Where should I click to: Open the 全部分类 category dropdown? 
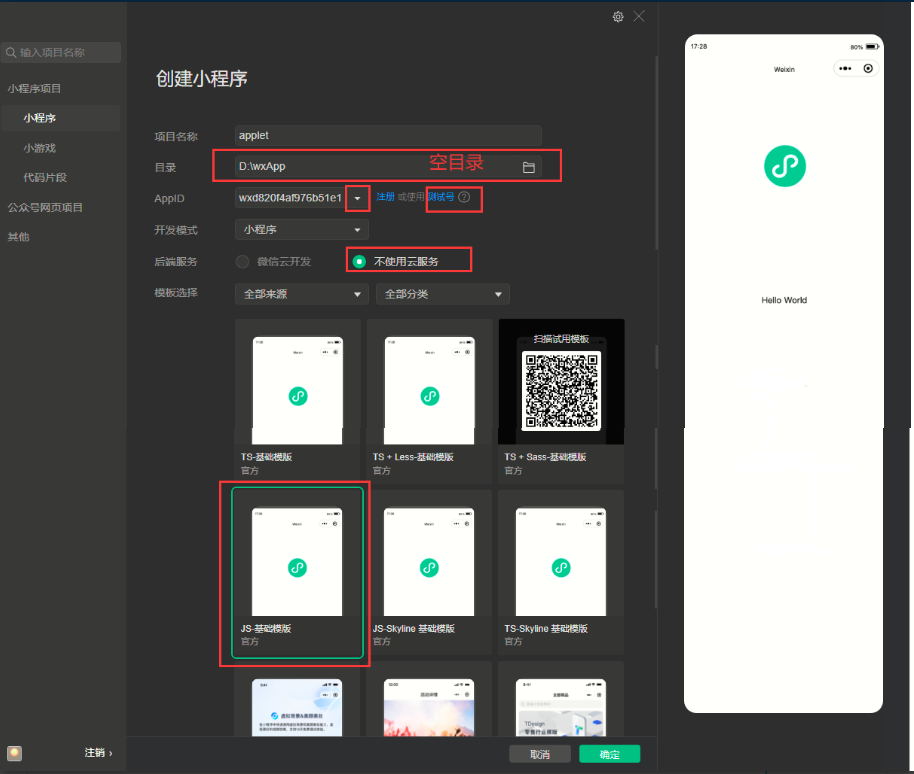coord(443,294)
